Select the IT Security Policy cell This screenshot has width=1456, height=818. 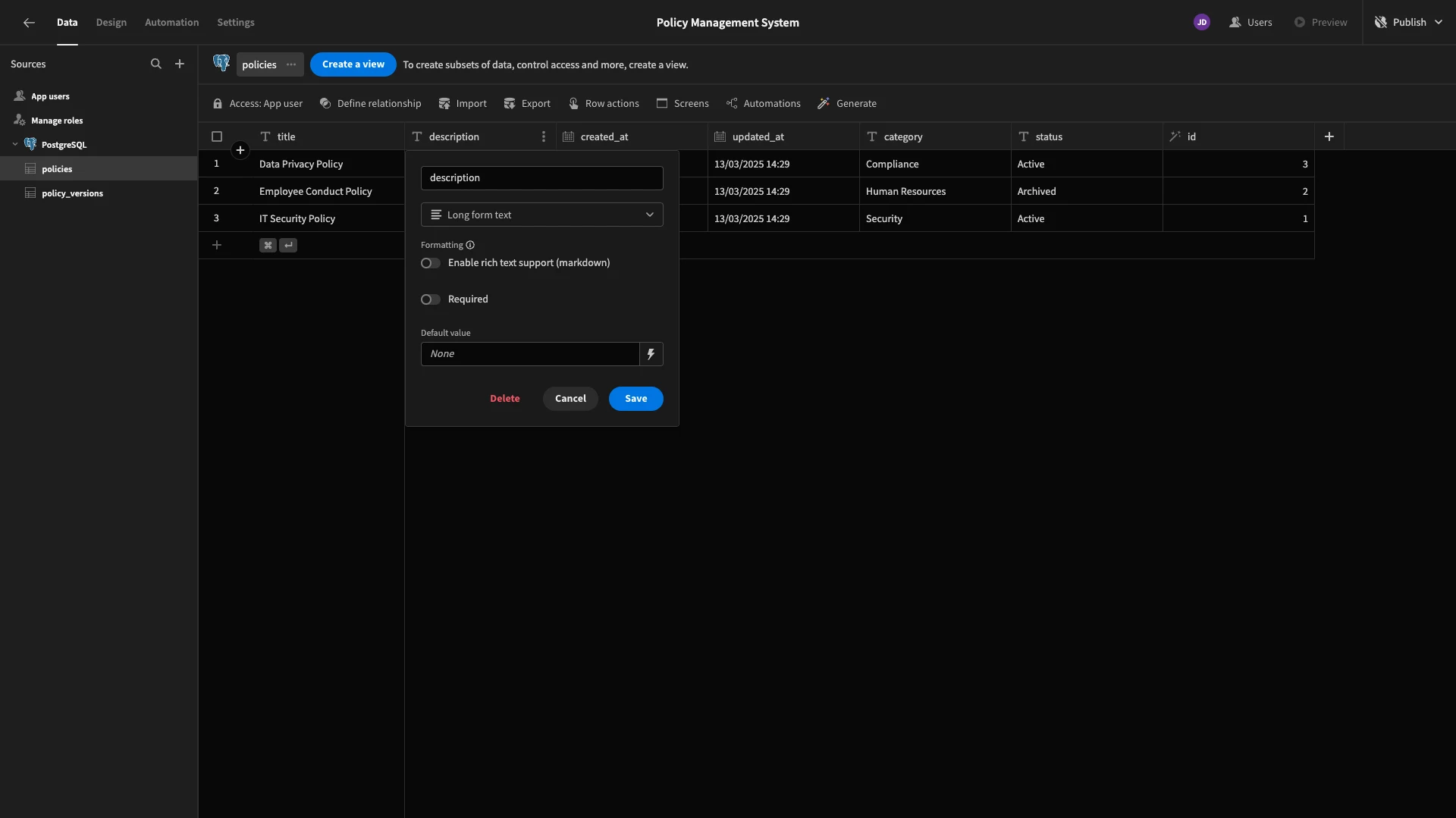pyautogui.click(x=328, y=219)
